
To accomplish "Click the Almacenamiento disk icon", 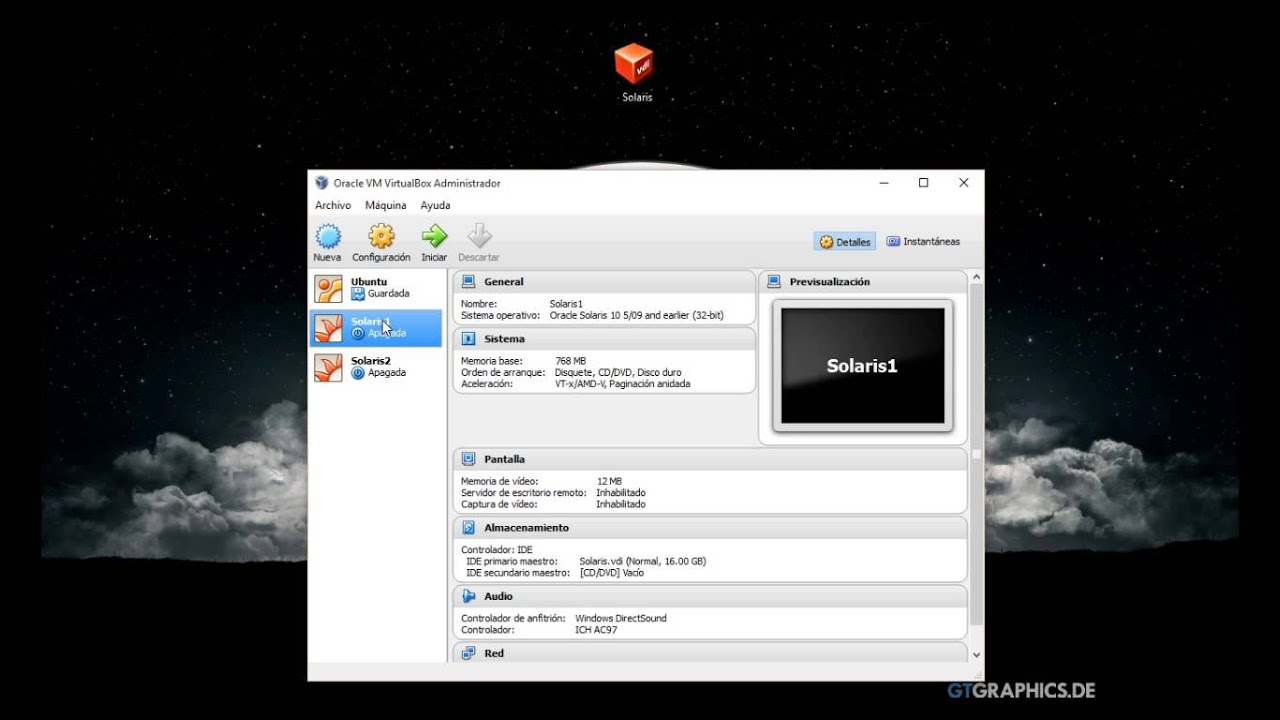I will [468, 527].
